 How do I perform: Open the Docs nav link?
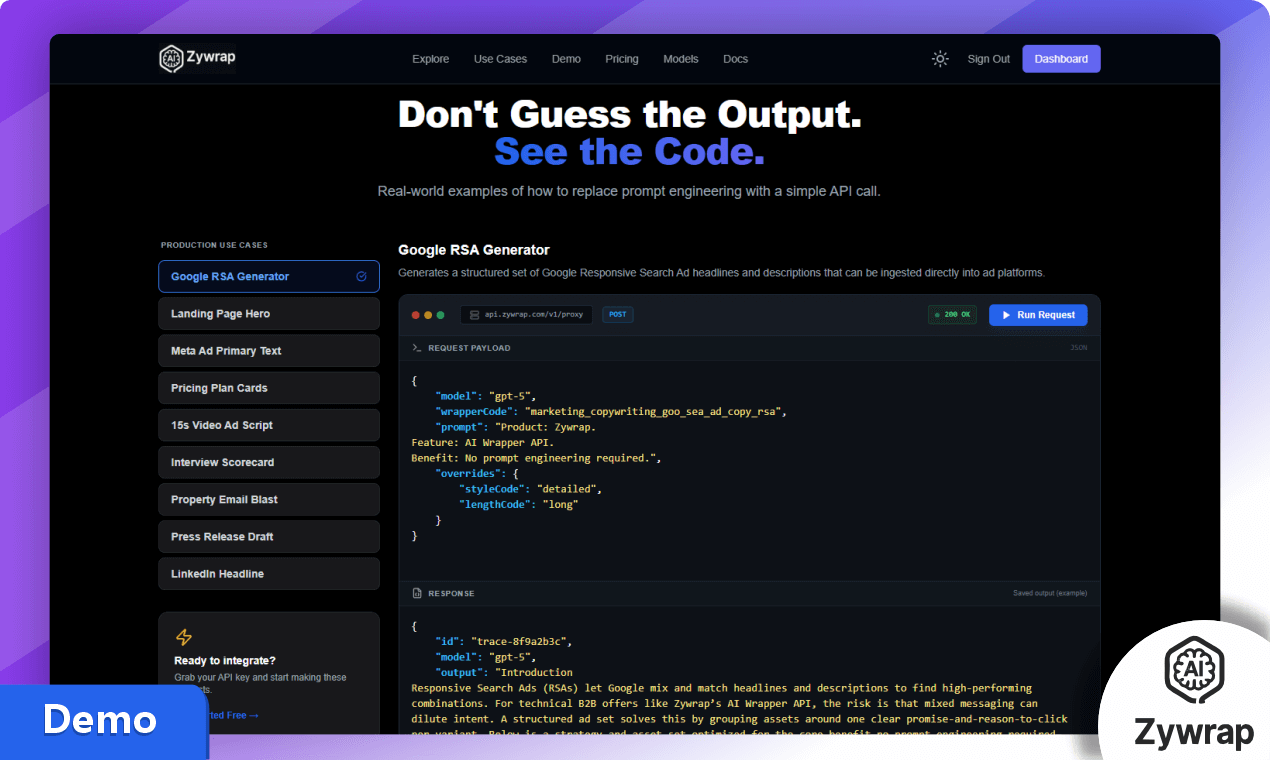[735, 59]
